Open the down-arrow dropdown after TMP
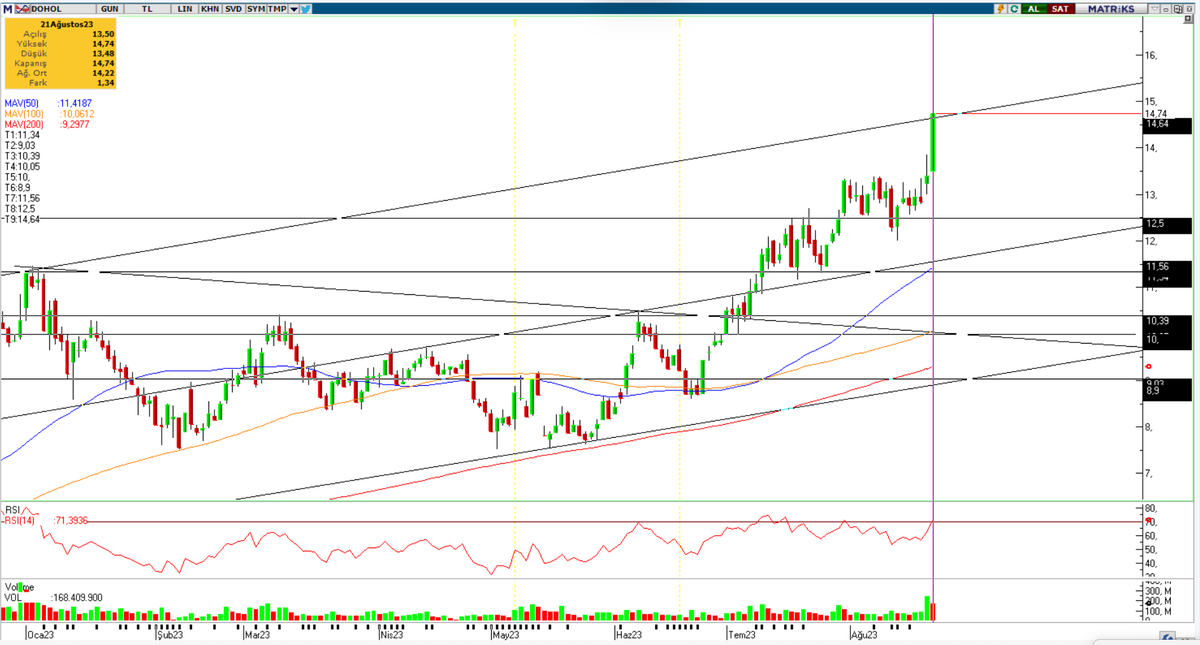 (x=293, y=9)
